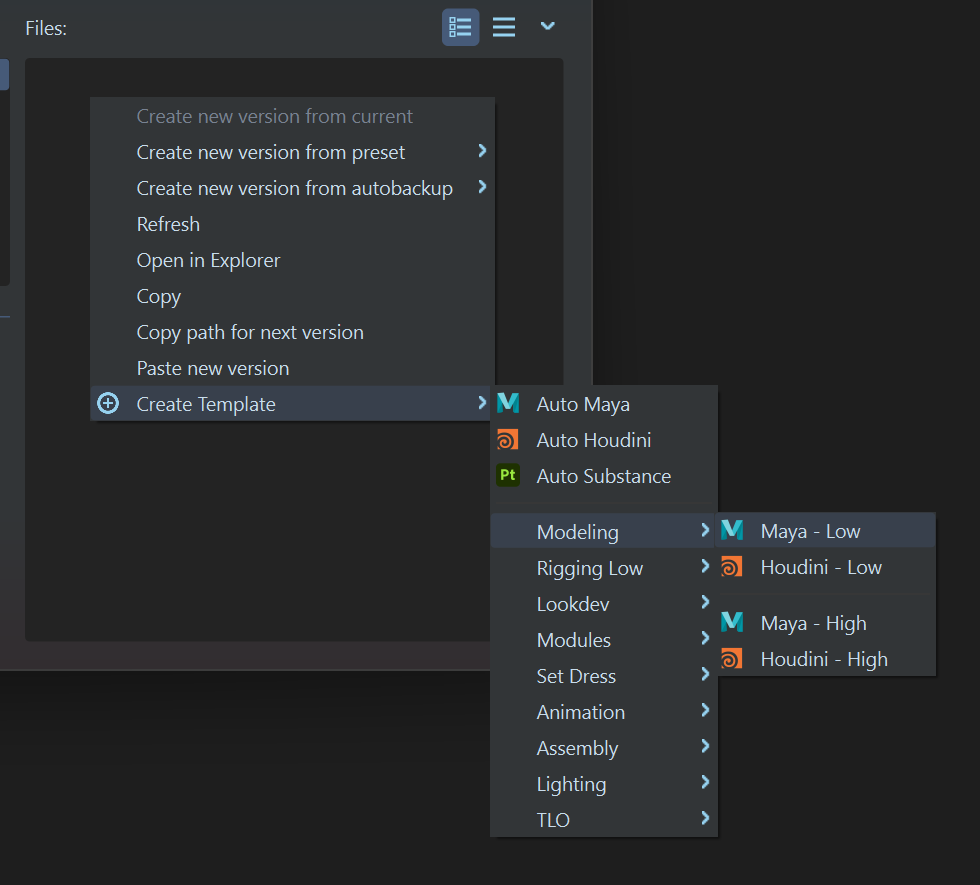Select Refresh in the context menu

[292, 224]
